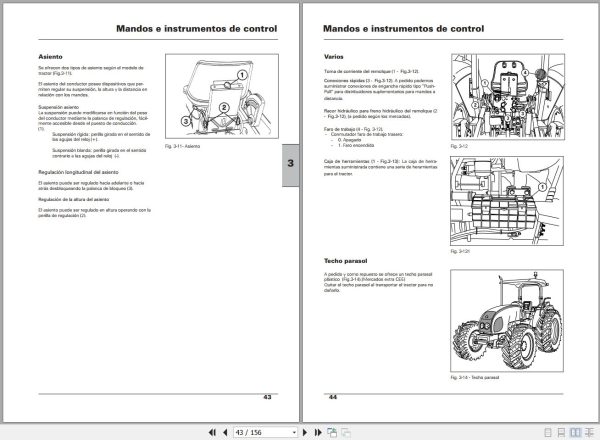Click the previous view icon

click(x=332, y=432)
